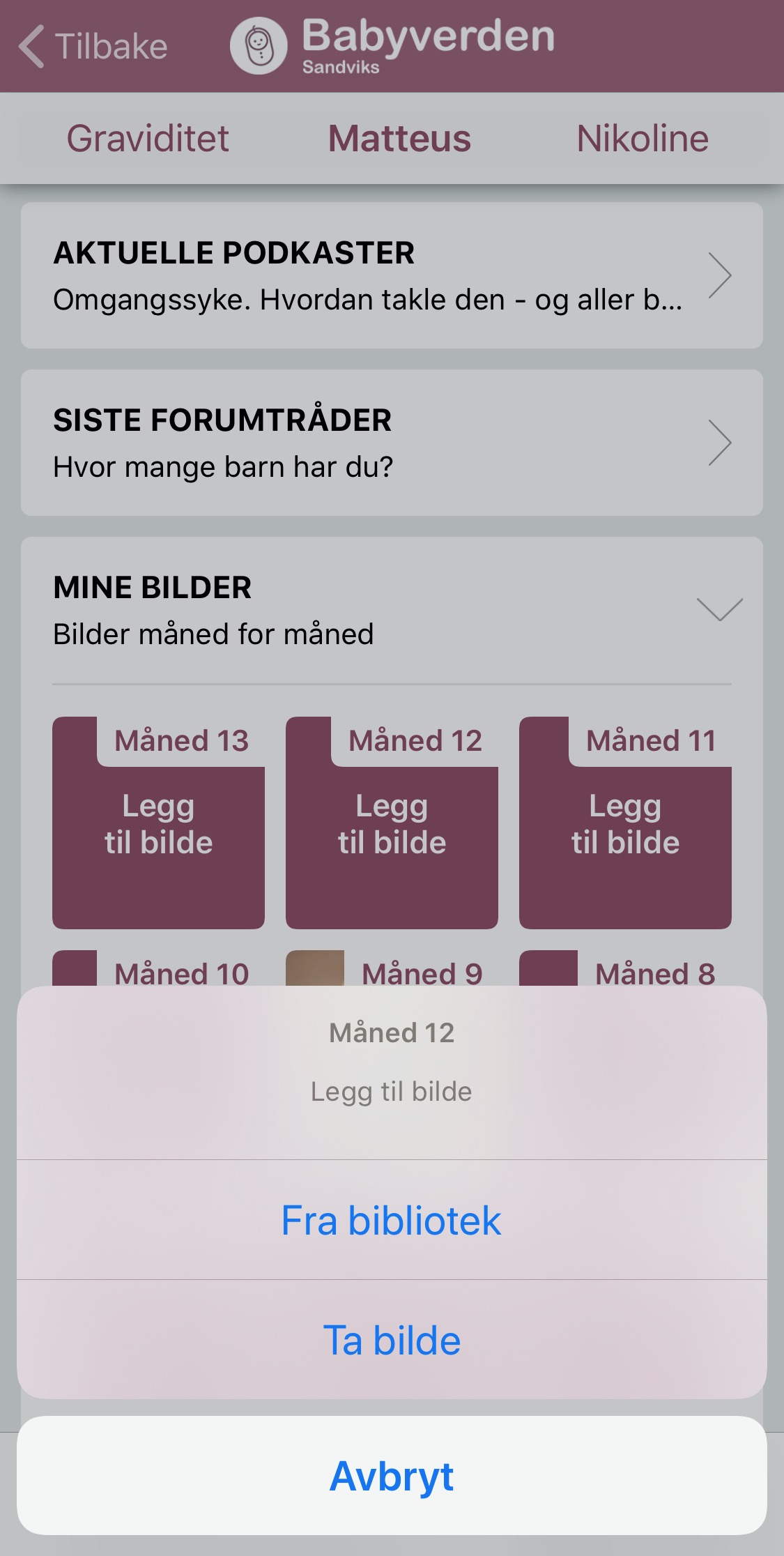This screenshot has width=784, height=1556.
Task: Open podcast Omgangssyke episode text
Action: pos(367,300)
